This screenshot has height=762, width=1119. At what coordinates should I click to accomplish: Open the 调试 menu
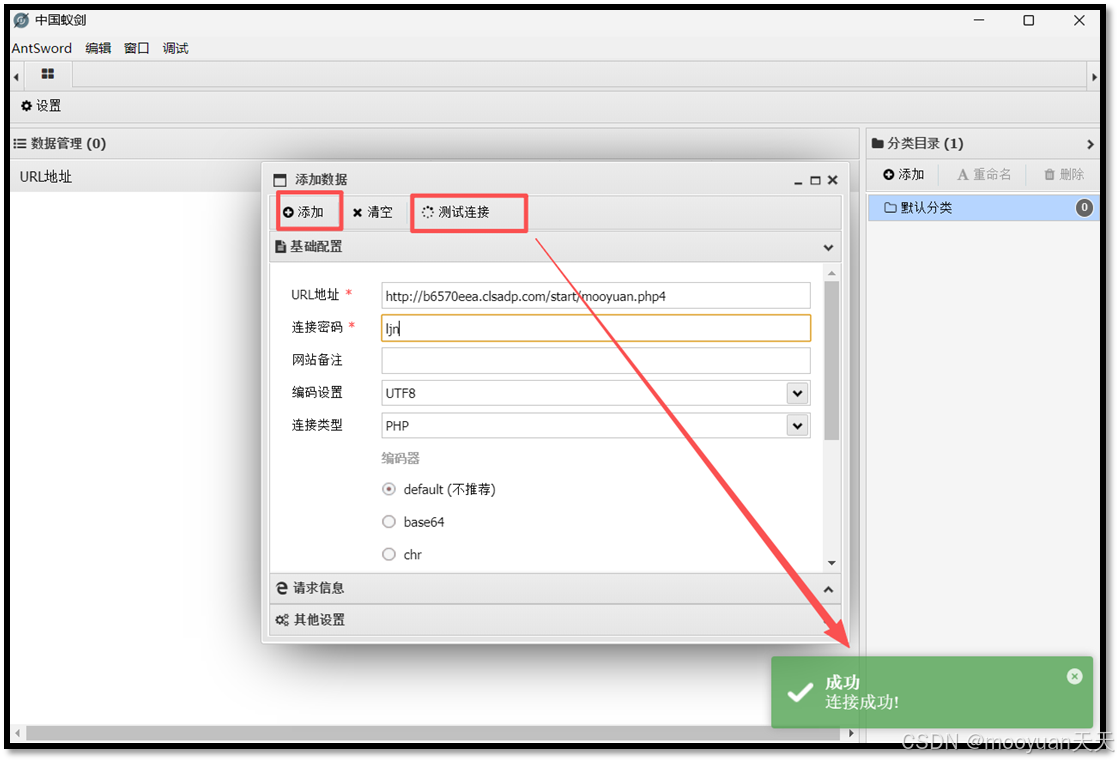click(175, 49)
